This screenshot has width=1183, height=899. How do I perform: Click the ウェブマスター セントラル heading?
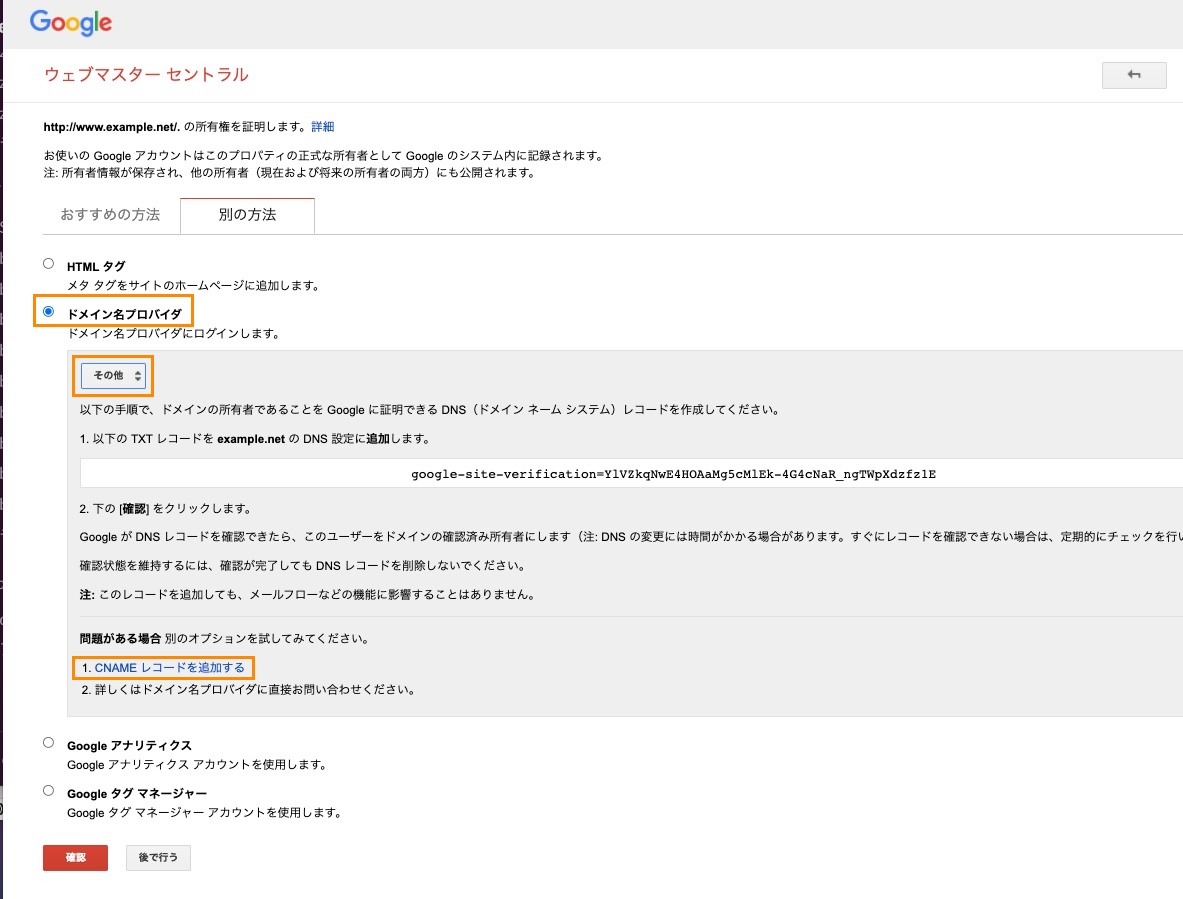pyautogui.click(x=146, y=75)
